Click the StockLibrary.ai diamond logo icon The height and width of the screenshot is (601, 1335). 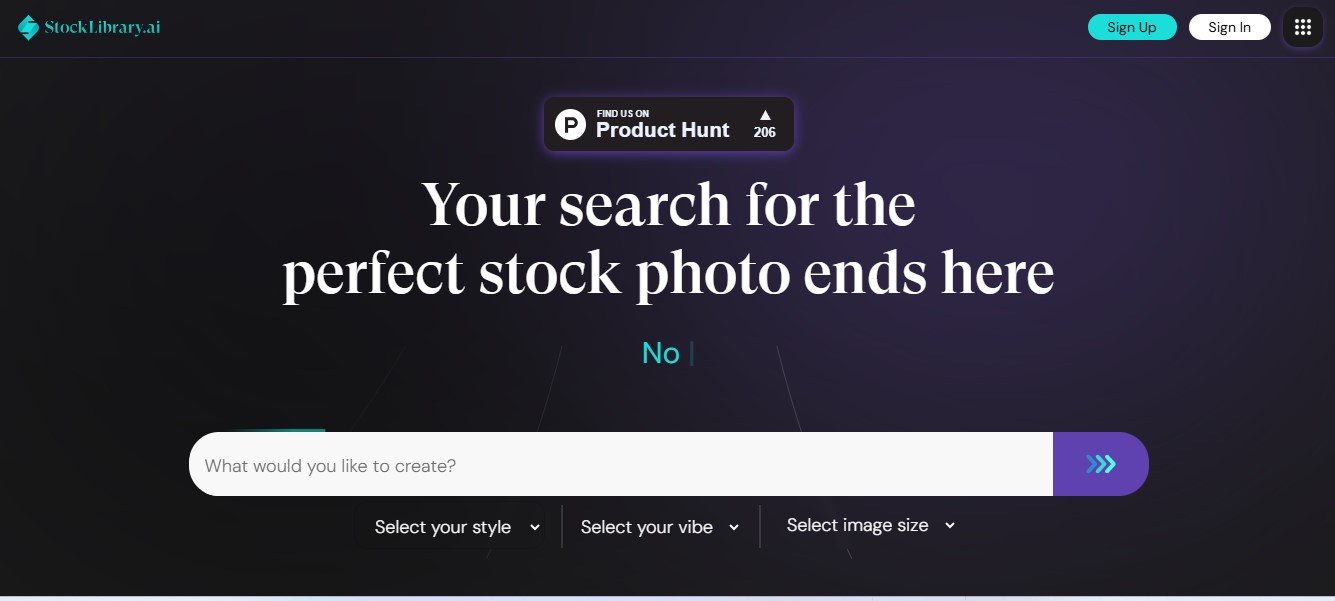pyautogui.click(x=28, y=28)
